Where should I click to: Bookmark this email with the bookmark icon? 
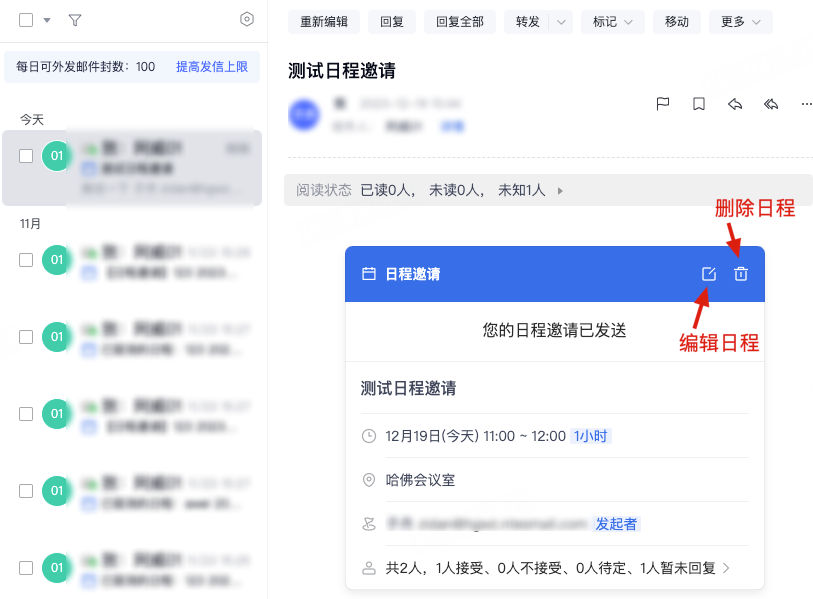coord(699,104)
